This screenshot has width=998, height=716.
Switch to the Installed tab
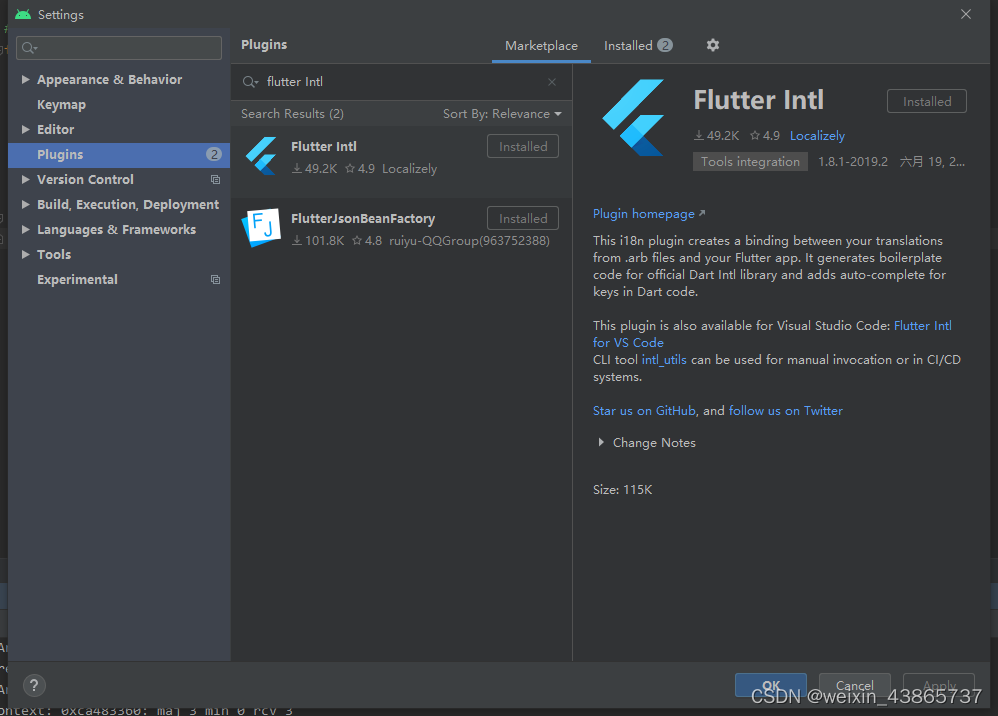tap(631, 45)
